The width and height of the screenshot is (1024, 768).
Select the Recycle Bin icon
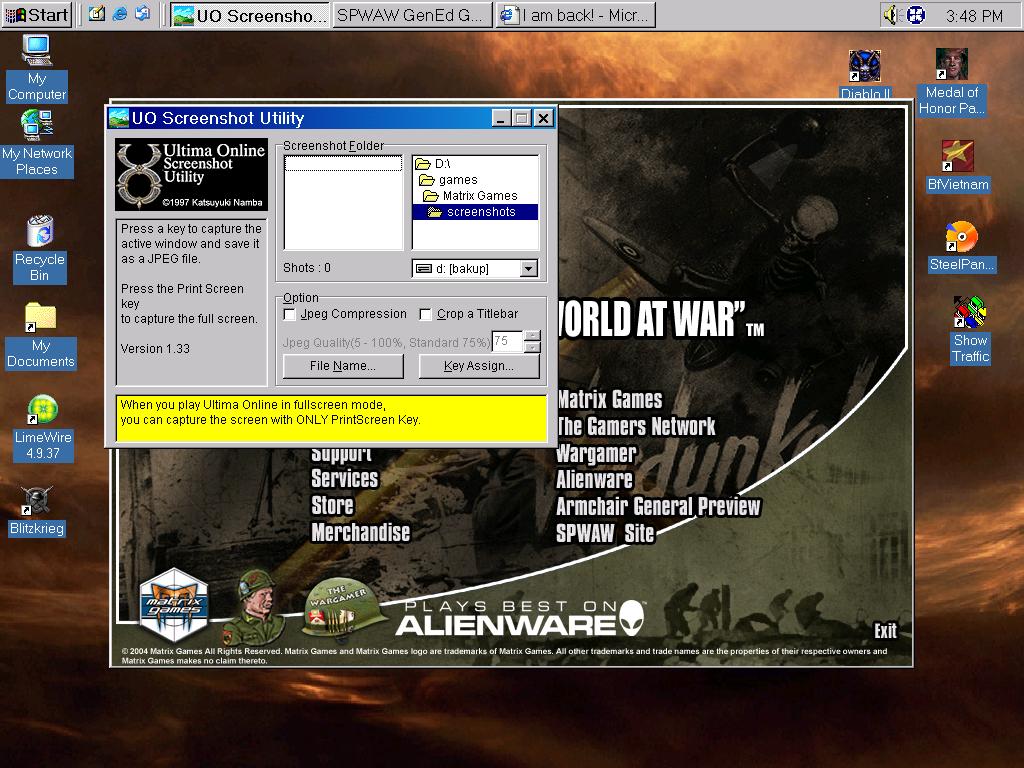[39, 249]
